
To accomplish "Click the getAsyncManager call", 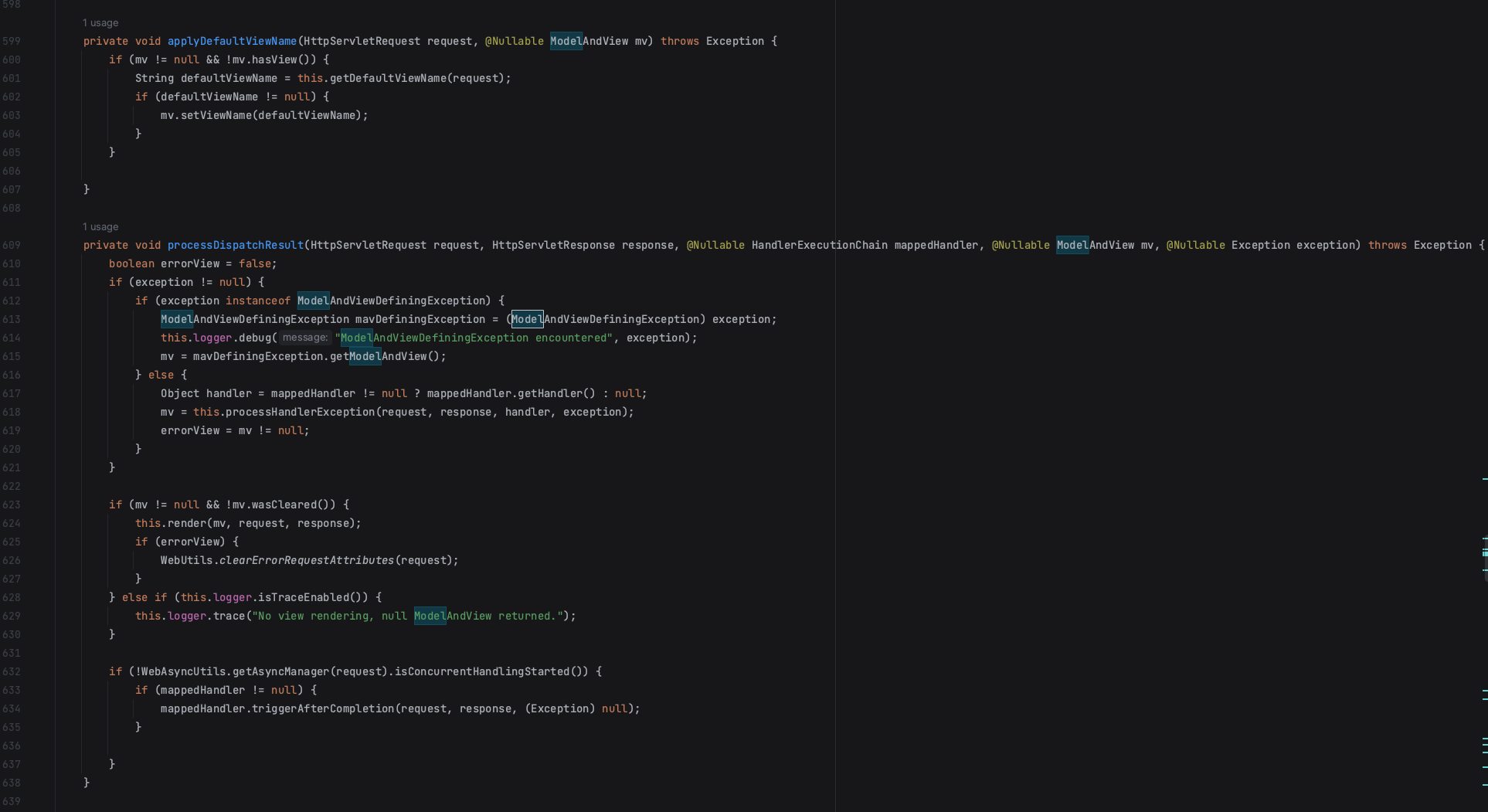I will pos(280,671).
